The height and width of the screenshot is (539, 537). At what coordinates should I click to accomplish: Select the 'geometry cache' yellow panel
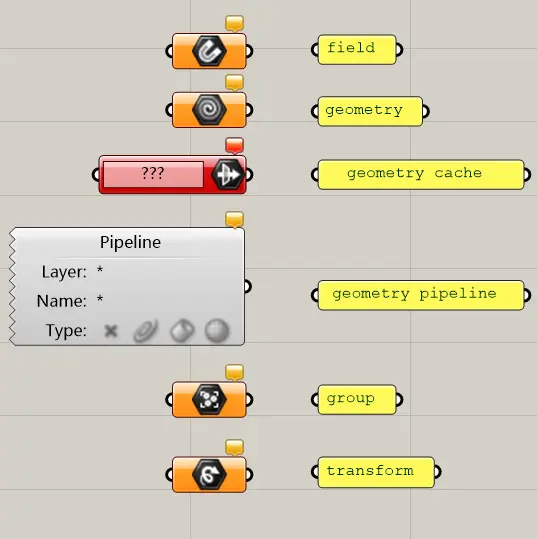(421, 175)
